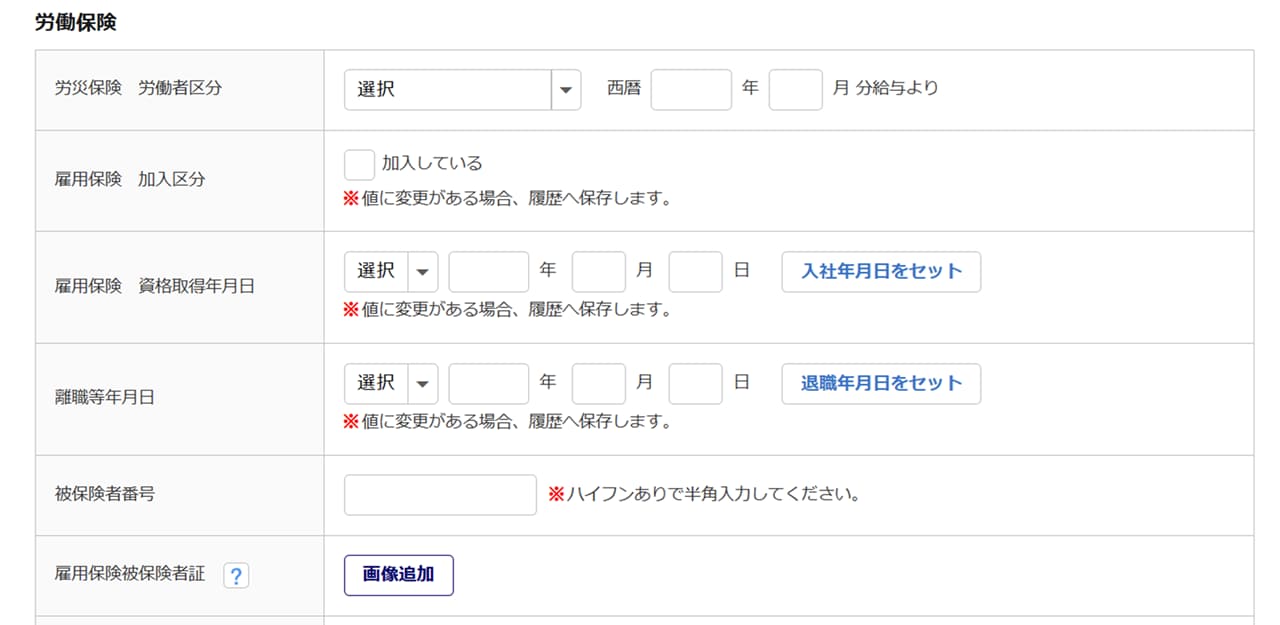Click the 離職等年月日 day field
The width and height of the screenshot is (1280, 625).
click(x=696, y=384)
